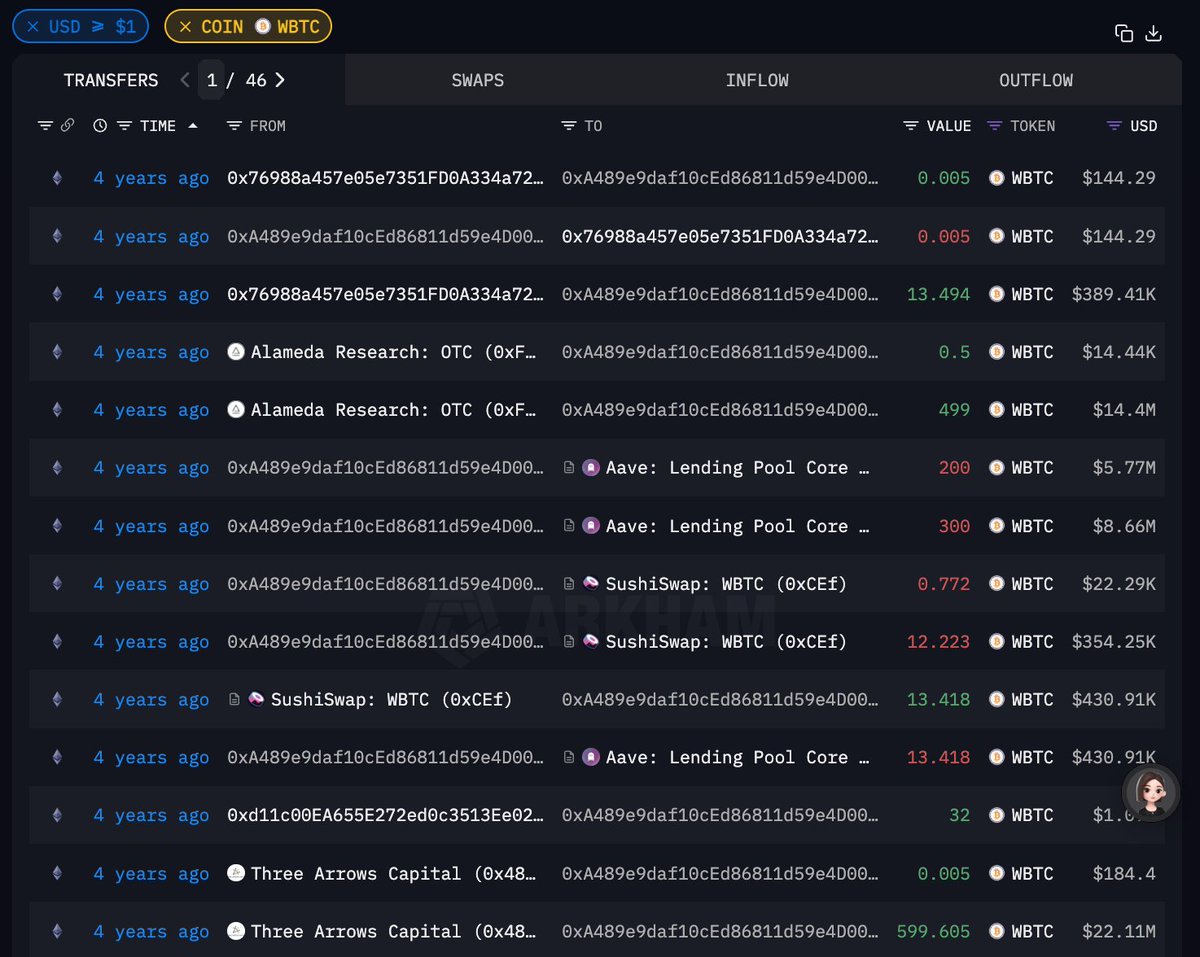Click the Ethereum icon in the $14.4M row

pos(57,410)
